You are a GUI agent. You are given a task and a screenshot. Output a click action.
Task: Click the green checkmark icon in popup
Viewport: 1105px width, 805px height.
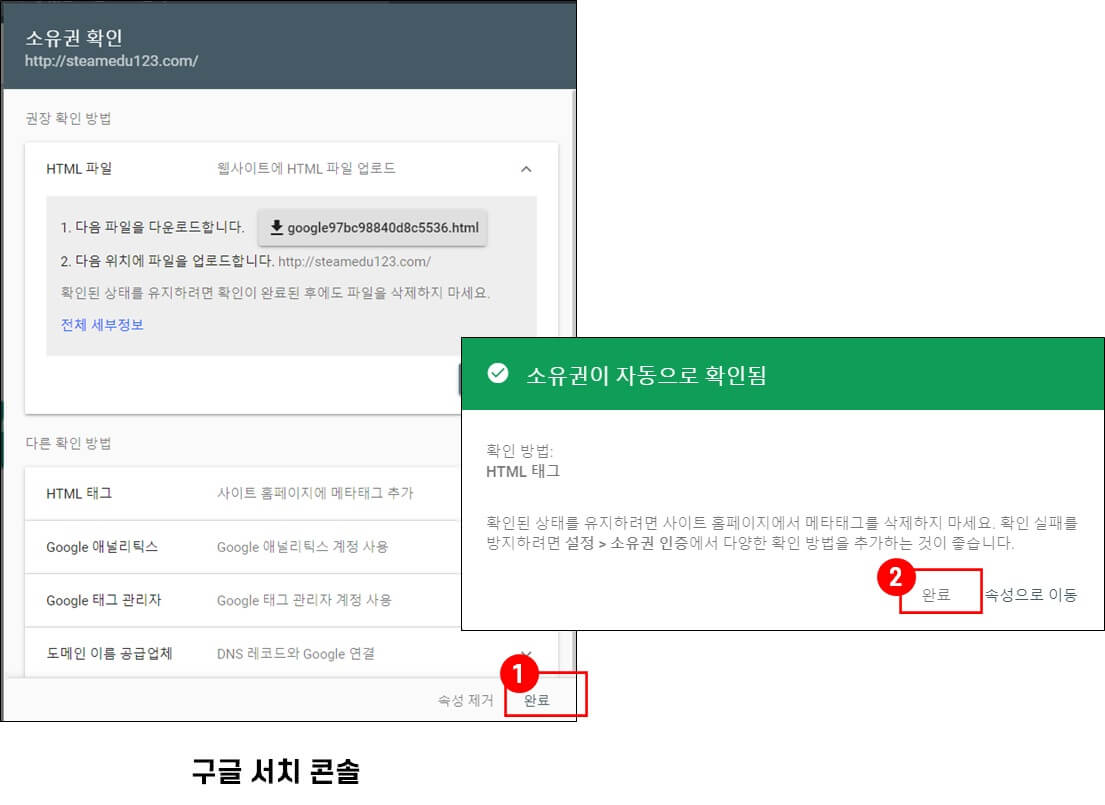pos(498,374)
